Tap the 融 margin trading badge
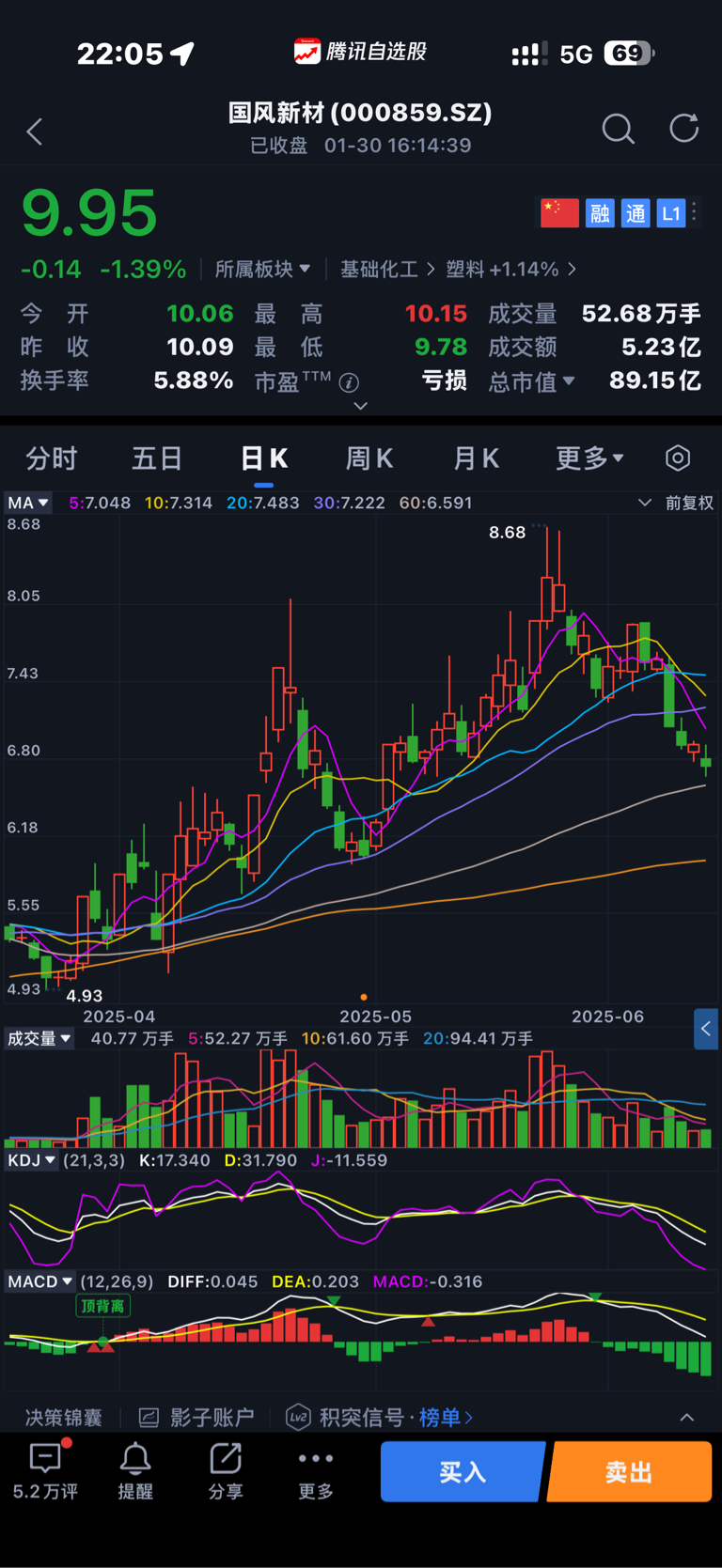This screenshot has width=722, height=1568. coord(600,213)
